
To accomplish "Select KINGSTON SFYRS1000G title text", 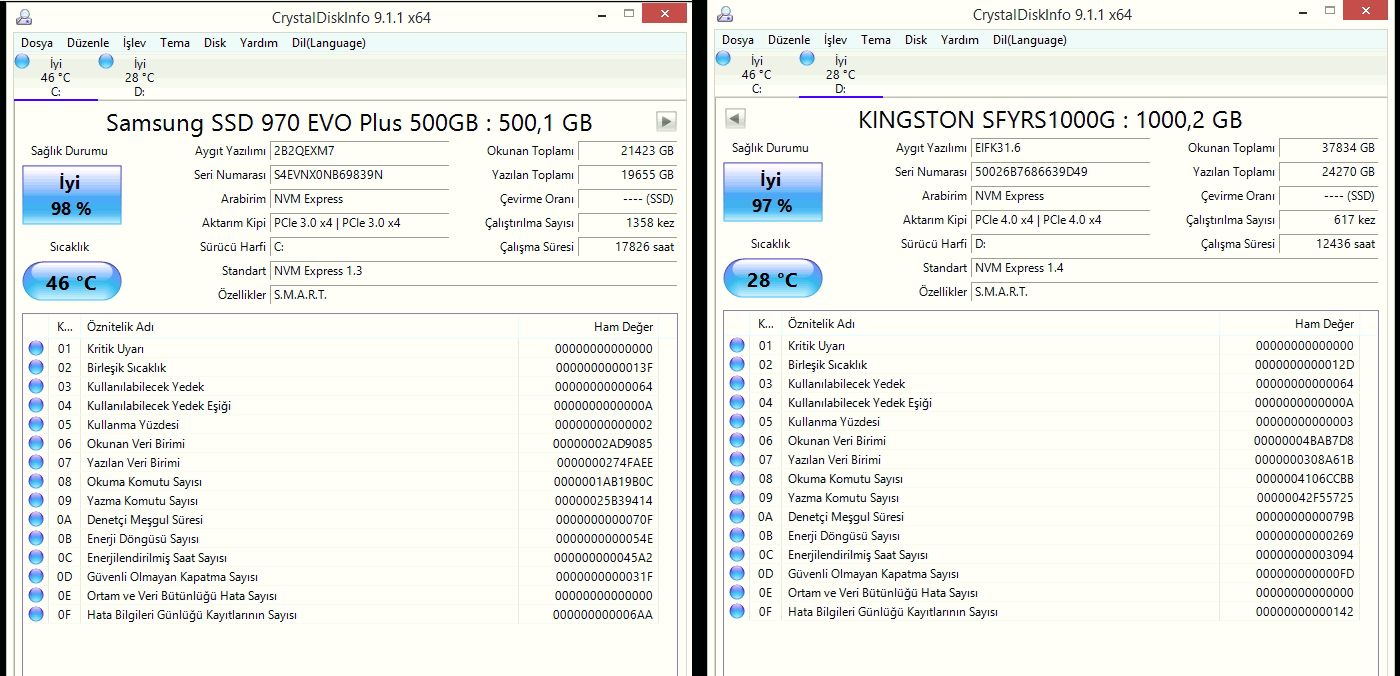I will pos(1050,120).
